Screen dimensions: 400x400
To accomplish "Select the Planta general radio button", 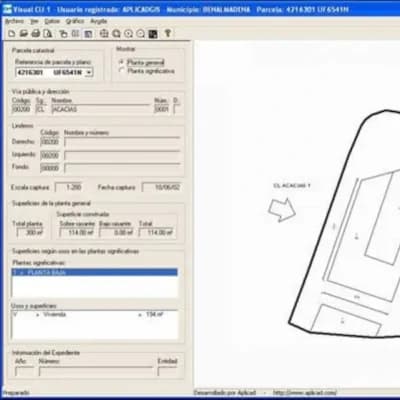I will coord(122,62).
